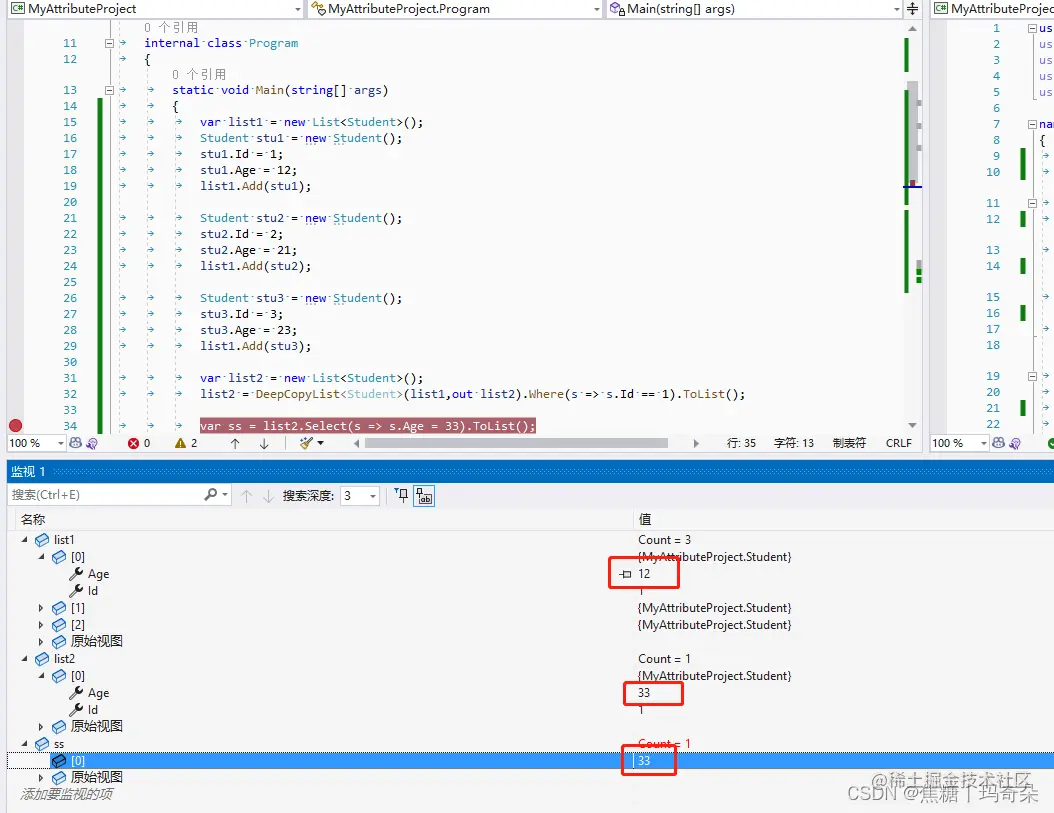
Task: Click health indicator icon in right editor status bar
Action: coord(999,443)
